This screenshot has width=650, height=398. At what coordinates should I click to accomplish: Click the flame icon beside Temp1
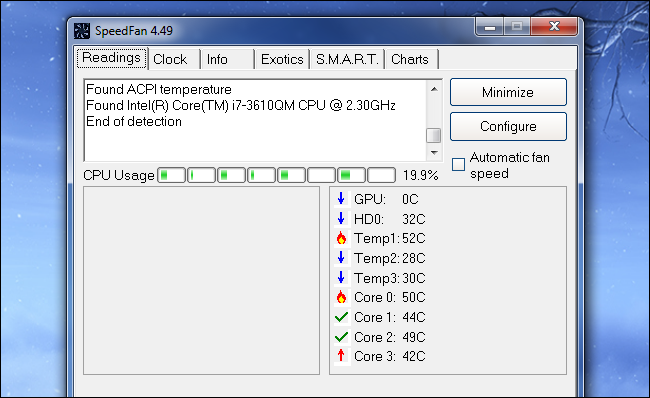(x=341, y=238)
